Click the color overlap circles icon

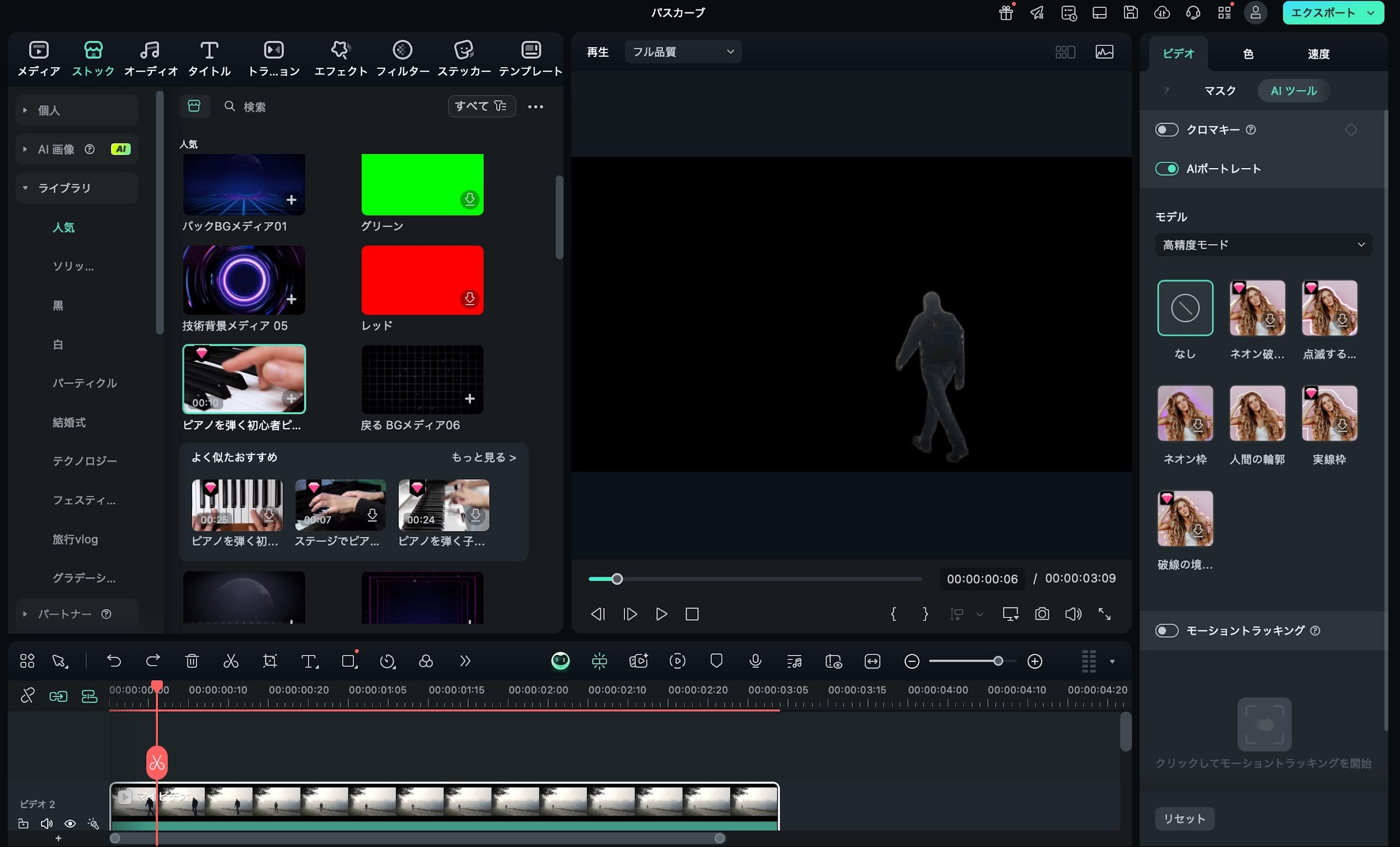(x=426, y=661)
